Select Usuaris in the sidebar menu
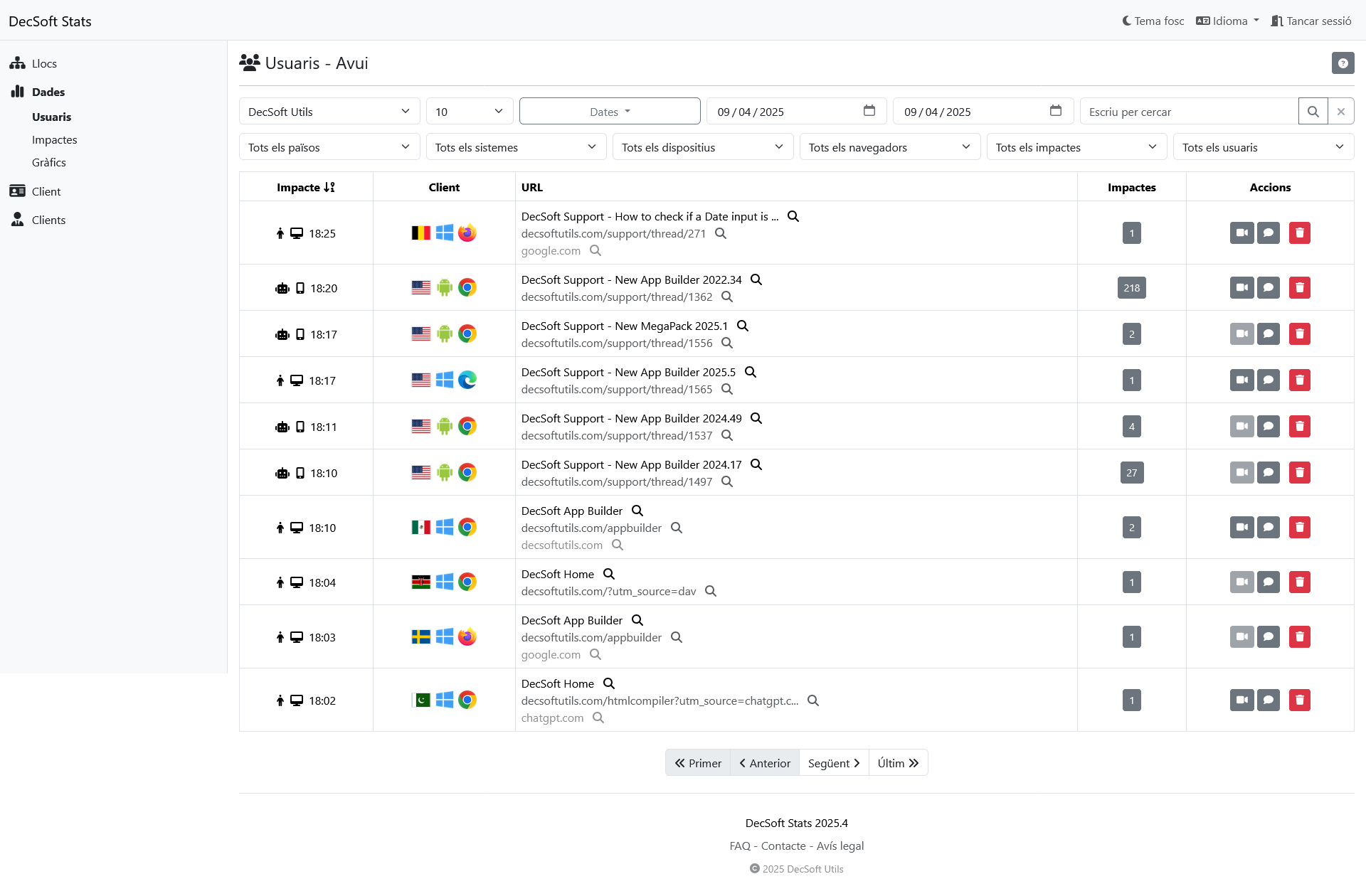Screen dimensions: 1366x896 pyautogui.click(x=52, y=117)
